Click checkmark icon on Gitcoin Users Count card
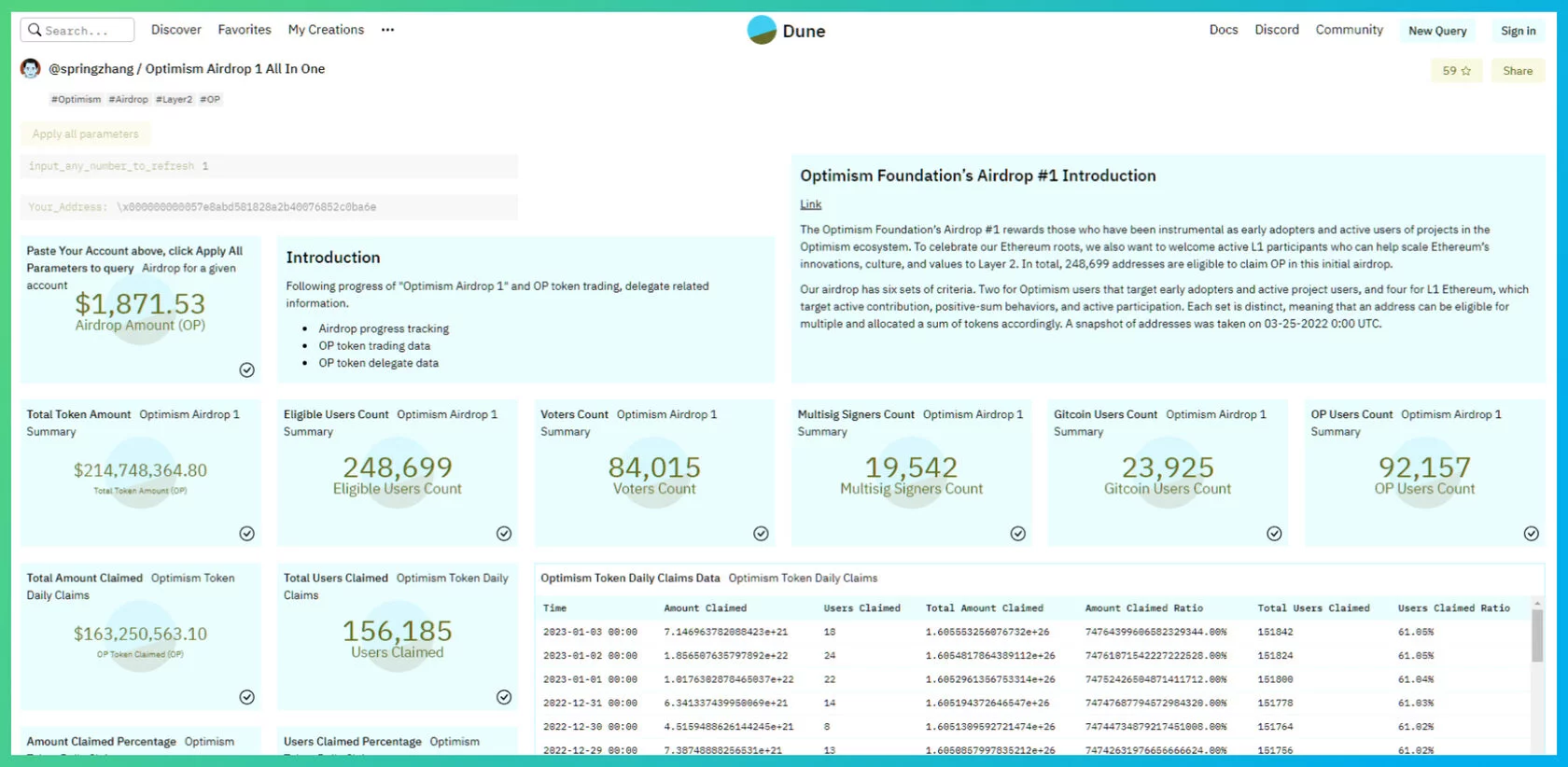Screen dimensions: 1568x767 pos(1274,534)
